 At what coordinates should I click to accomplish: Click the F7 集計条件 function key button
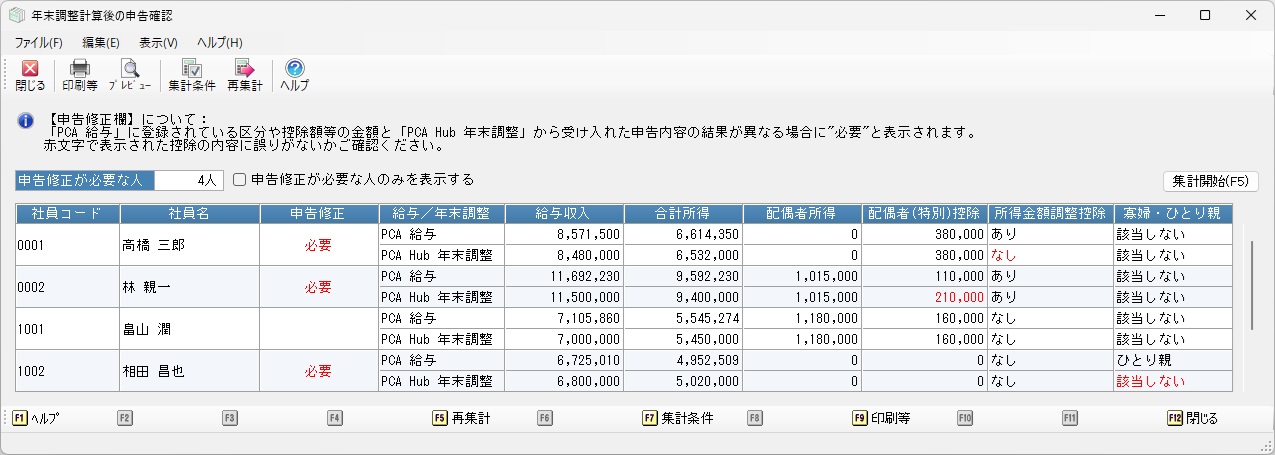pos(678,419)
